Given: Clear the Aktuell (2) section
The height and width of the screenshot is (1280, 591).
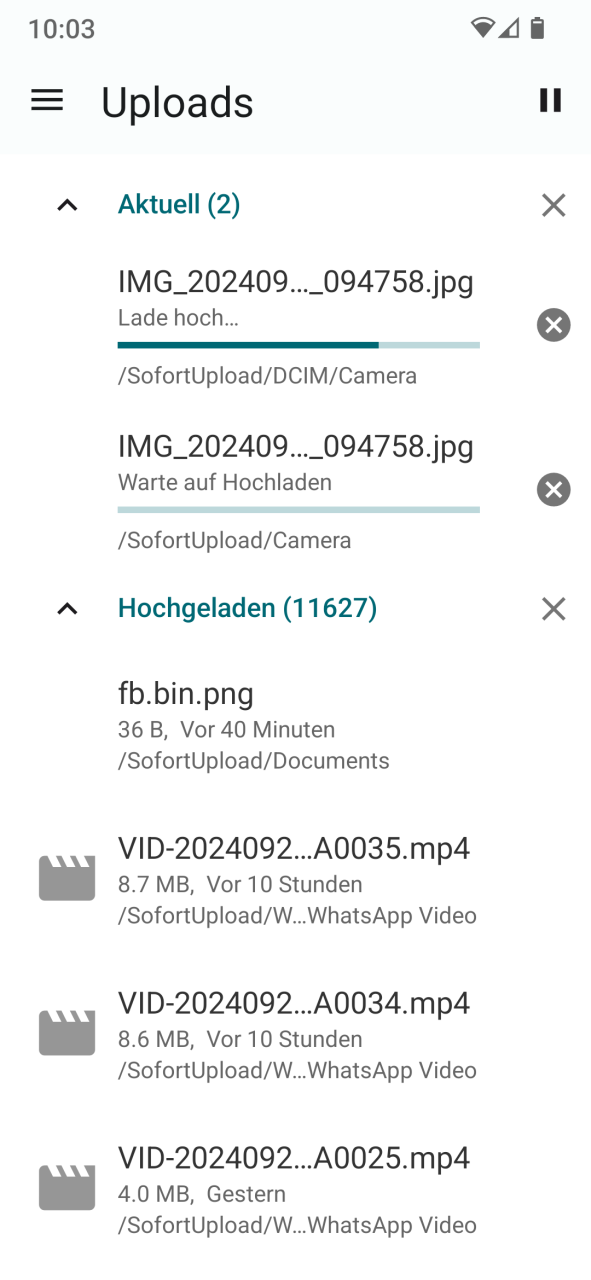Looking at the screenshot, I should (x=553, y=205).
